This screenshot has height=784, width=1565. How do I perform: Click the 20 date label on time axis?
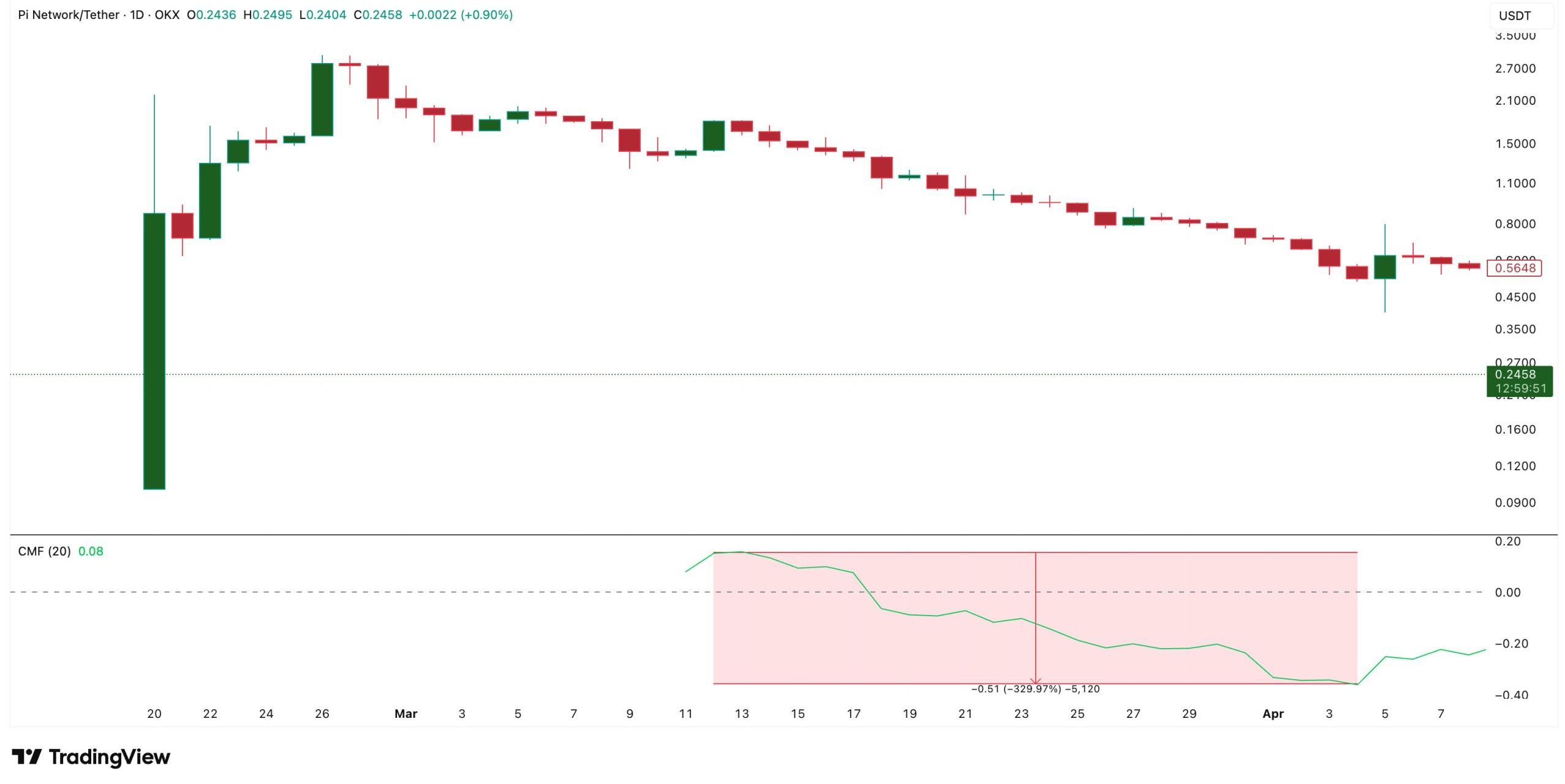pos(154,714)
